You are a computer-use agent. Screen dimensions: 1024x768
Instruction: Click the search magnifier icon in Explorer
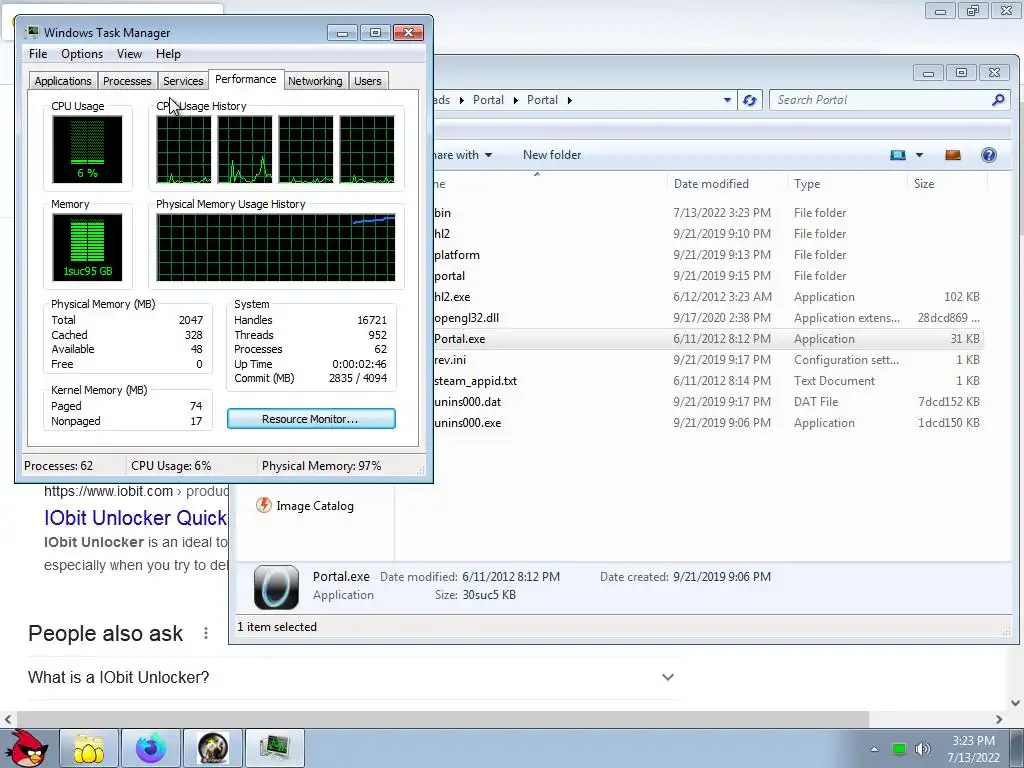(998, 100)
